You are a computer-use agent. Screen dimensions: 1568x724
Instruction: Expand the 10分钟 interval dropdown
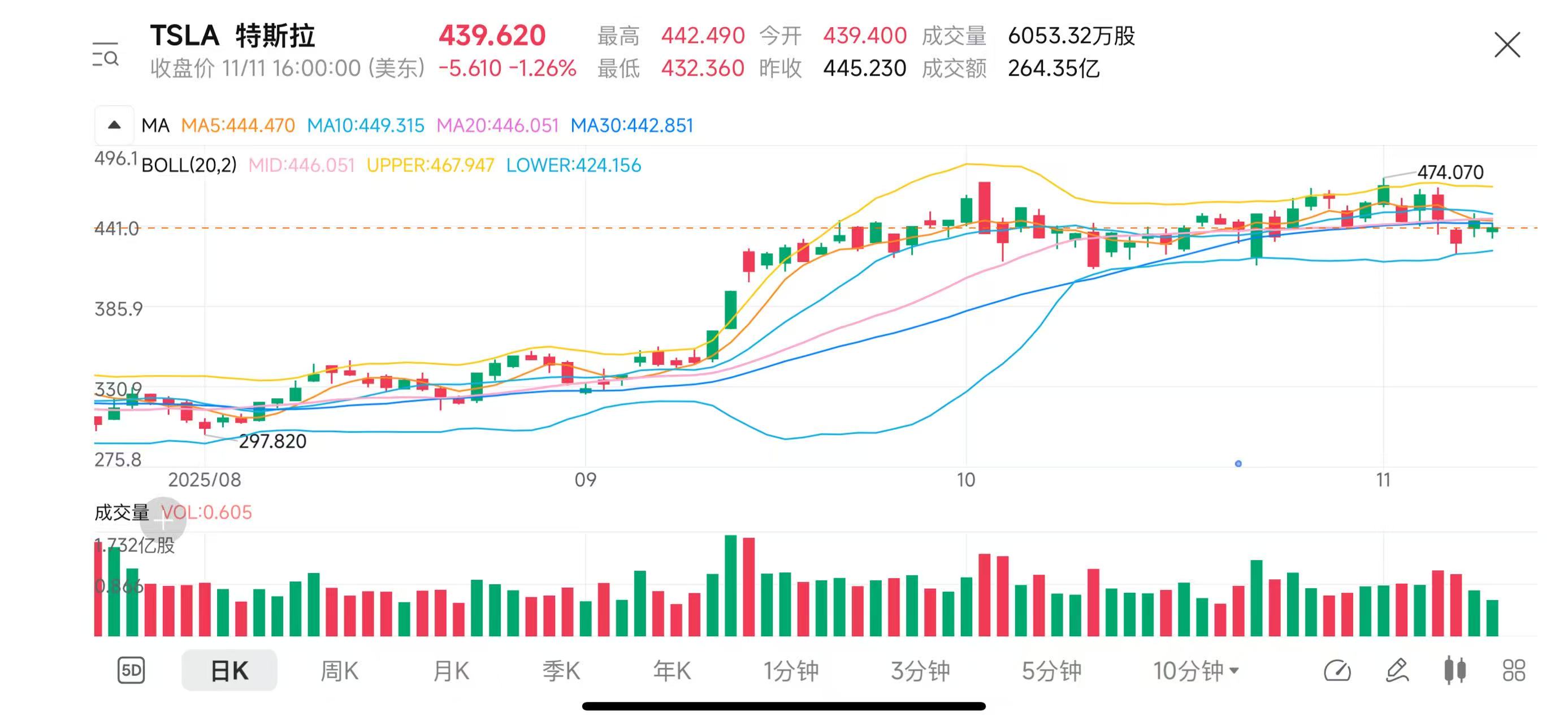1196,670
